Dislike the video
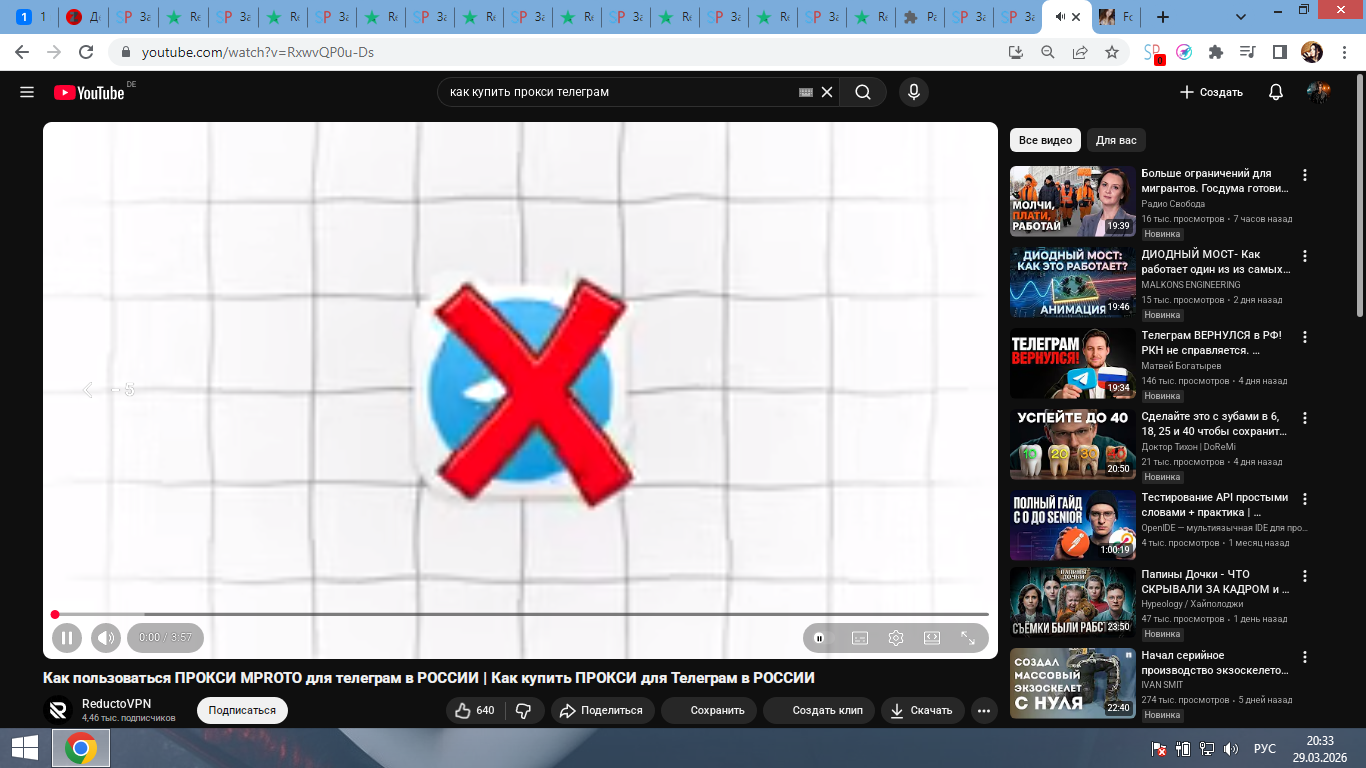 tap(524, 711)
